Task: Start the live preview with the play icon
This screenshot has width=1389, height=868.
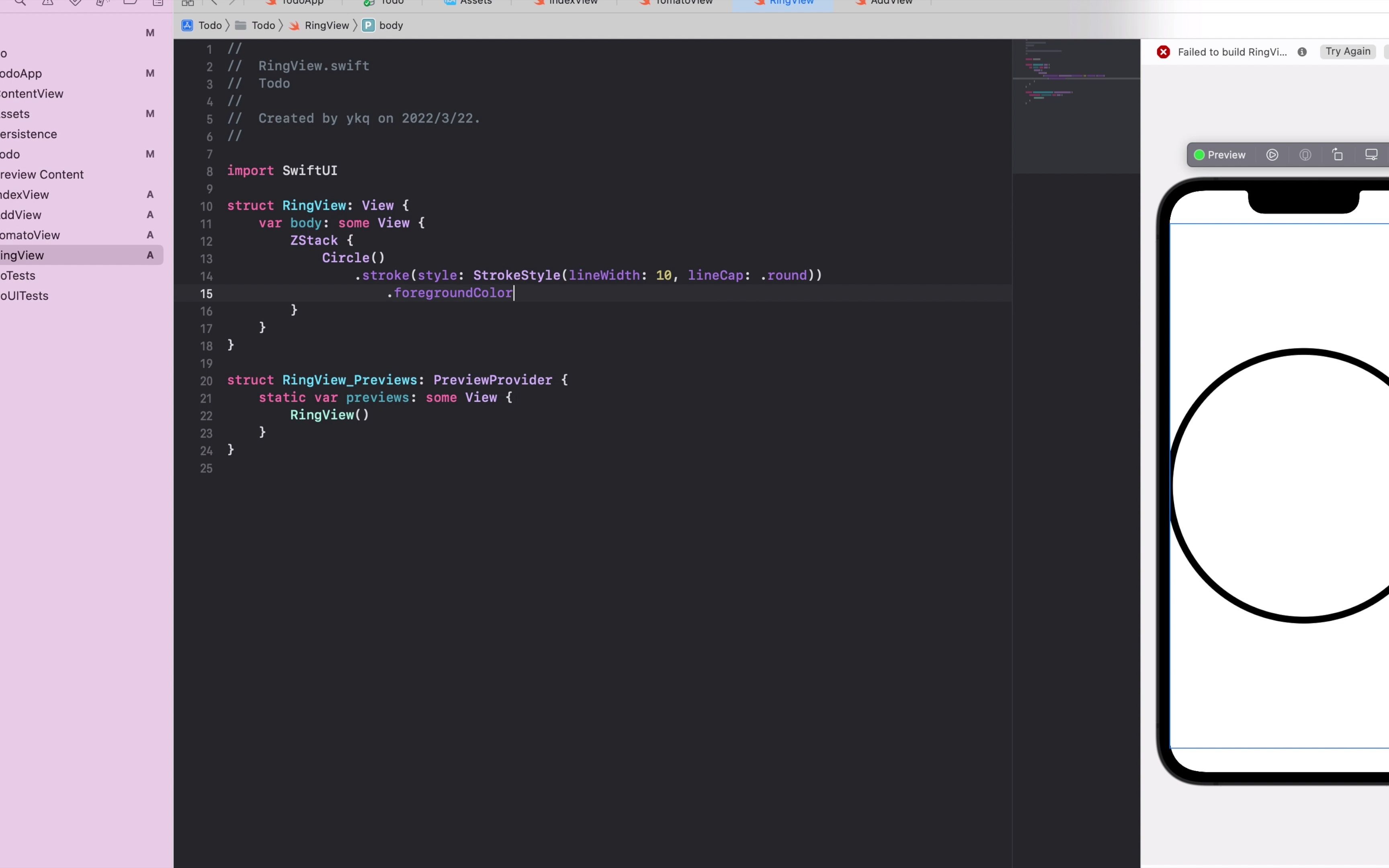Action: click(1272, 155)
